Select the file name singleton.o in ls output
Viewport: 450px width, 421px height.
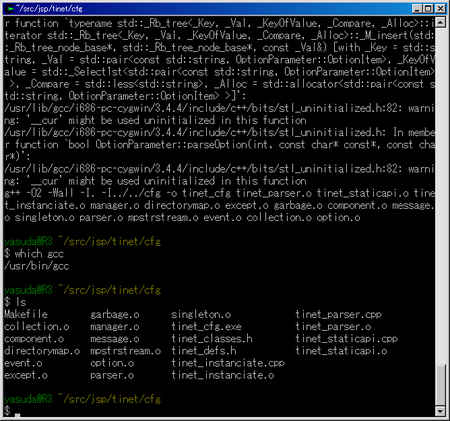pos(201,314)
